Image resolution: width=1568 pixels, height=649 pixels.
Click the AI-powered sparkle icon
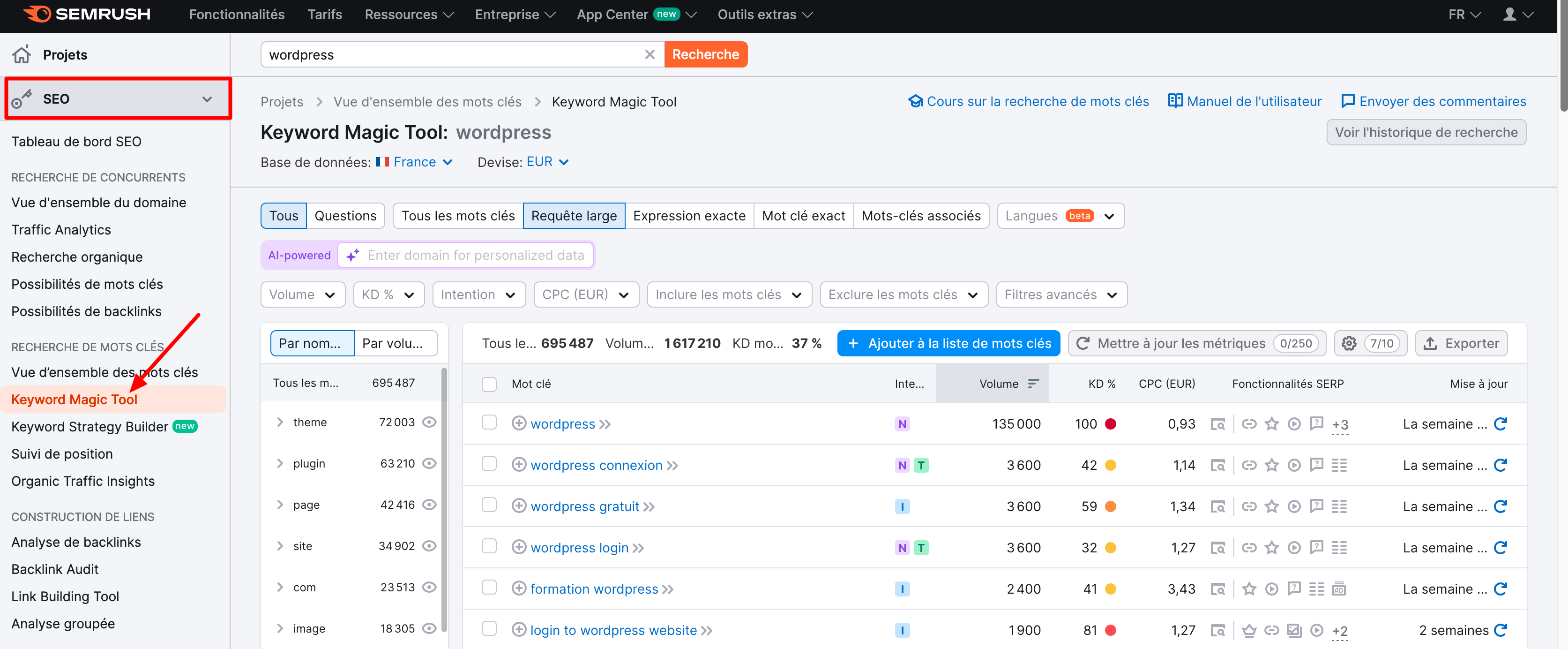point(352,256)
